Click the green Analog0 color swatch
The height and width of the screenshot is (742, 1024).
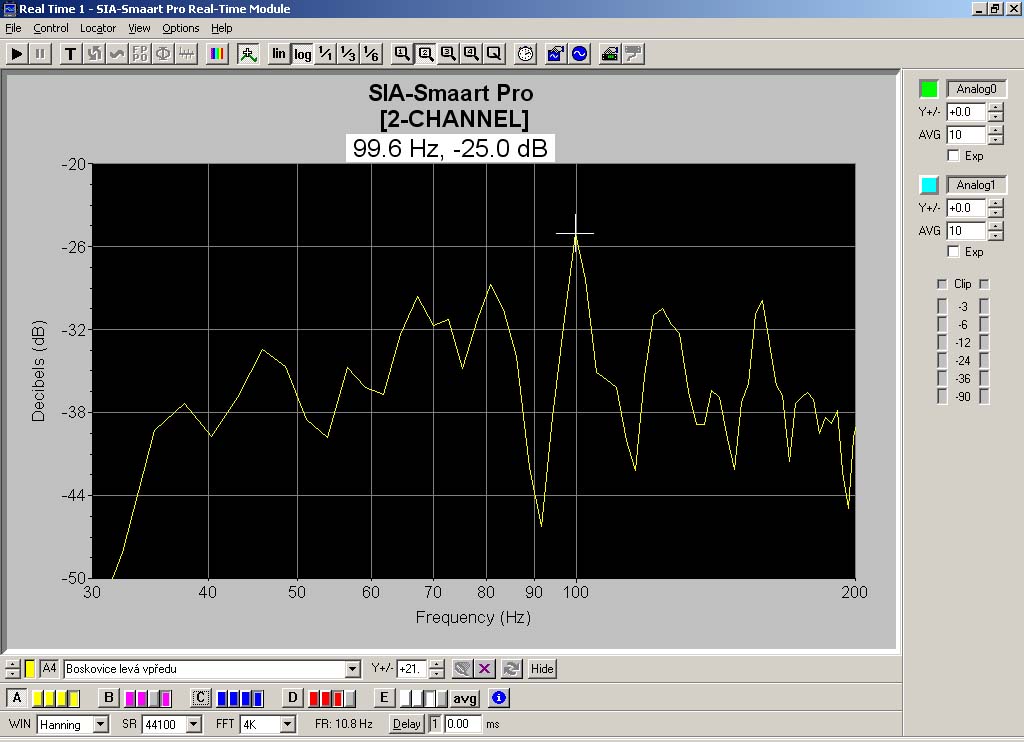coord(928,89)
